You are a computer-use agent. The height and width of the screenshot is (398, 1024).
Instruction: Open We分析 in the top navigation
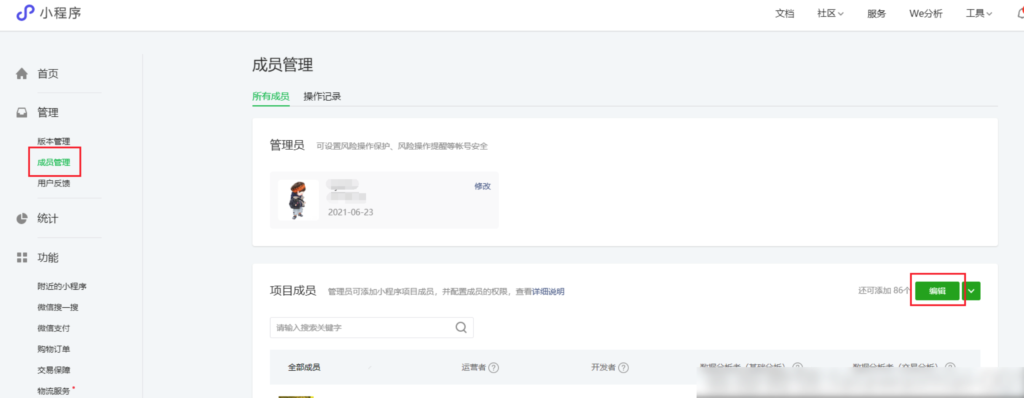point(925,14)
